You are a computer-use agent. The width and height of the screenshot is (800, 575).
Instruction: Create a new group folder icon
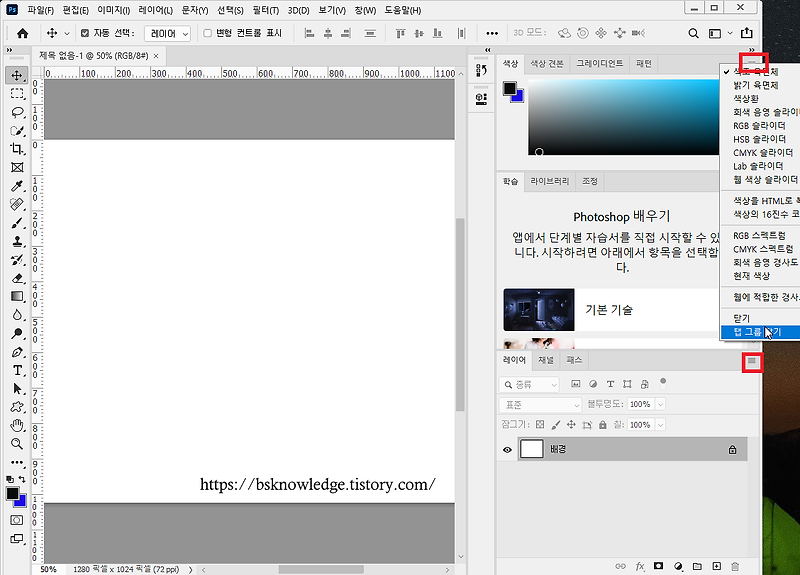[697, 566]
